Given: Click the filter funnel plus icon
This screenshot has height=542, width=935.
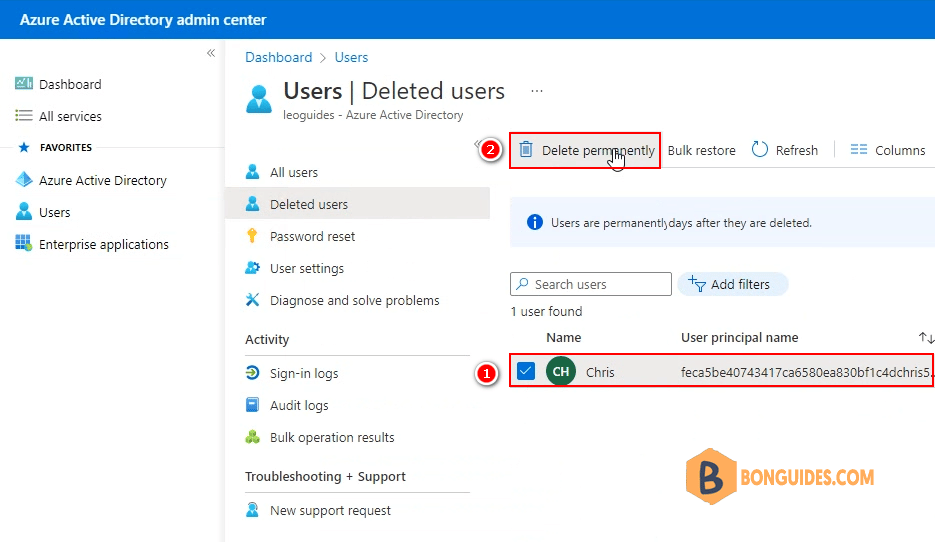Looking at the screenshot, I should coord(696,283).
